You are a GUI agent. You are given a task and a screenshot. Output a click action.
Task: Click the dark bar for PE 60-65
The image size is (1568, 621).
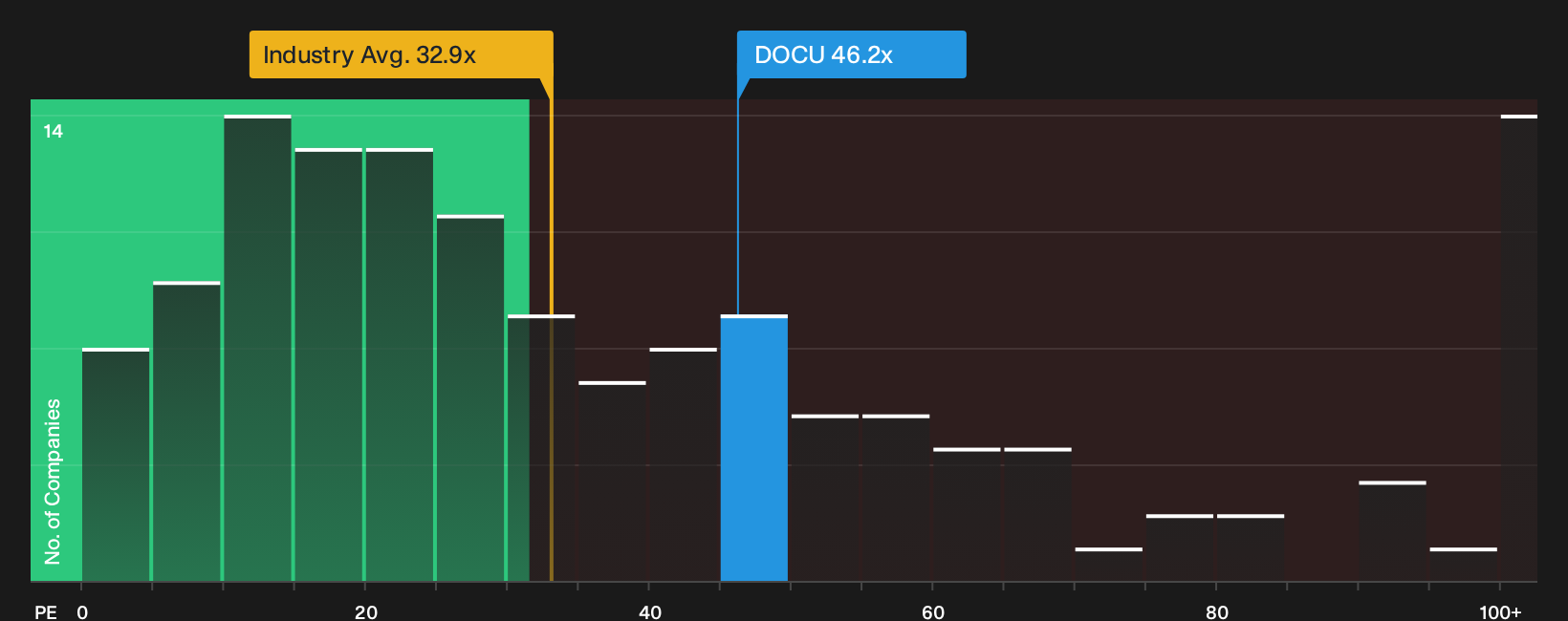point(967,515)
